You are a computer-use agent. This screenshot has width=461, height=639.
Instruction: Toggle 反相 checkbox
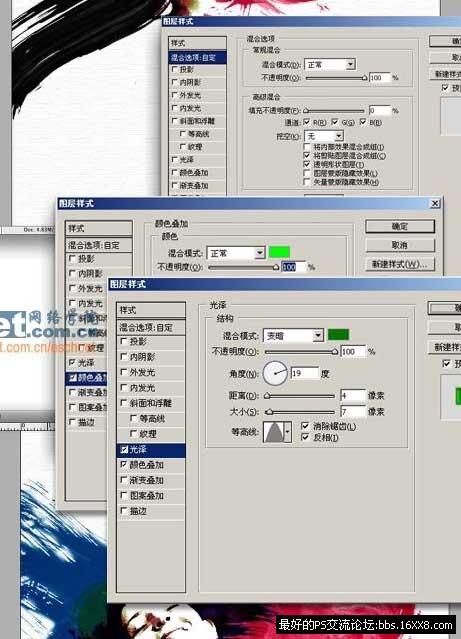click(x=305, y=438)
